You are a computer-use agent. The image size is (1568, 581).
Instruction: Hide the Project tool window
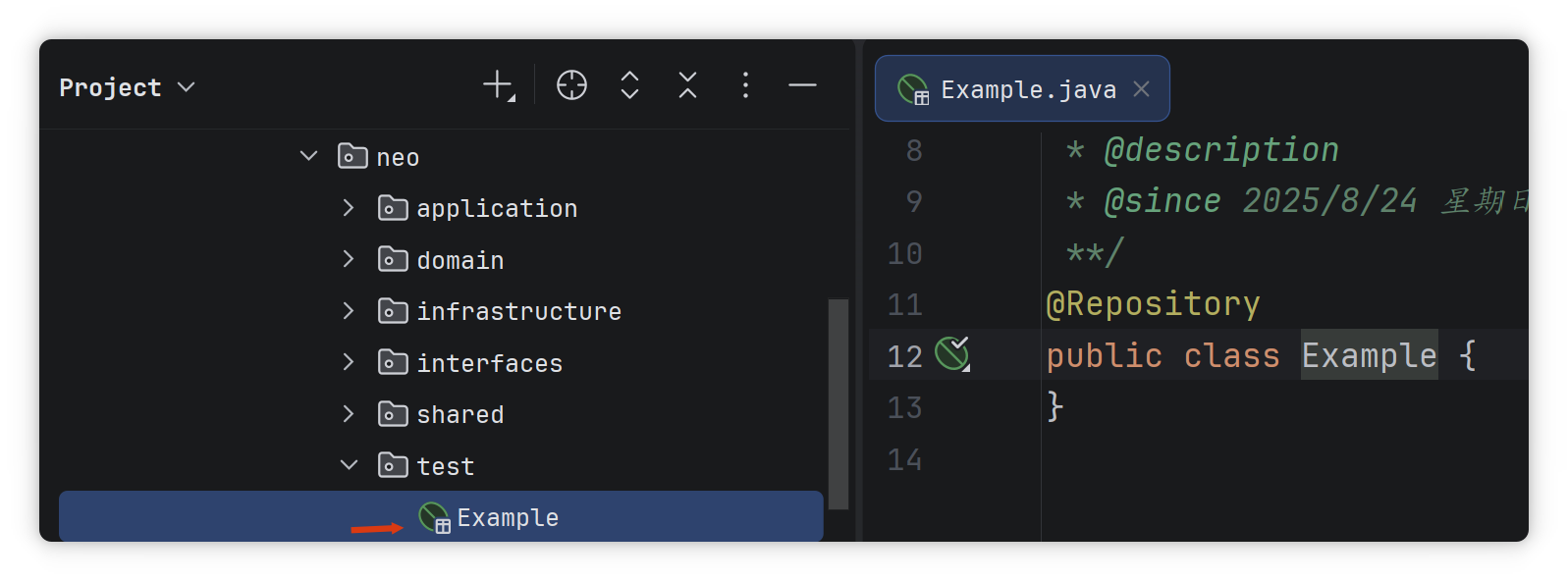pos(802,86)
